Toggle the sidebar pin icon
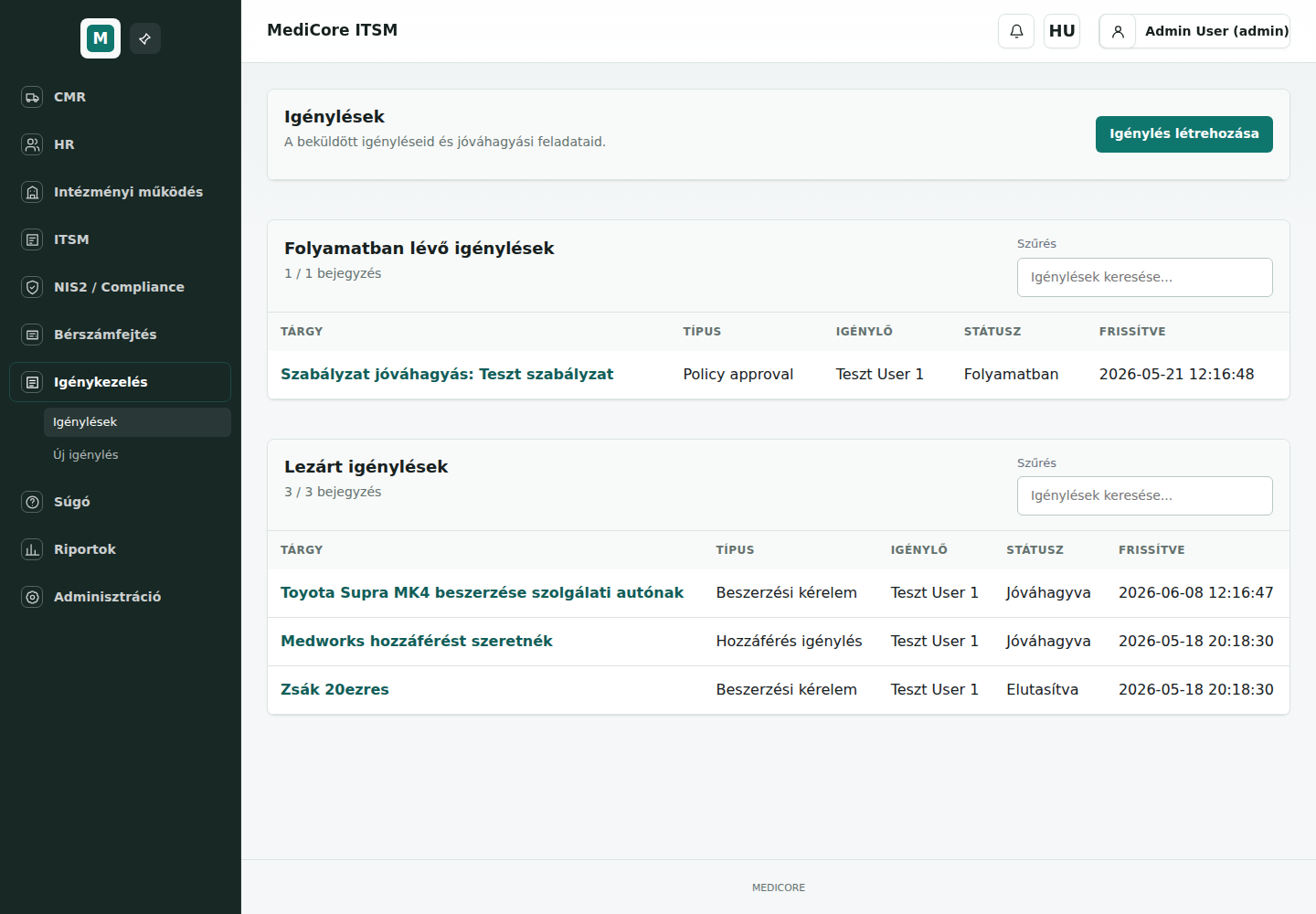This screenshot has height=914, width=1316. pyautogui.click(x=145, y=38)
